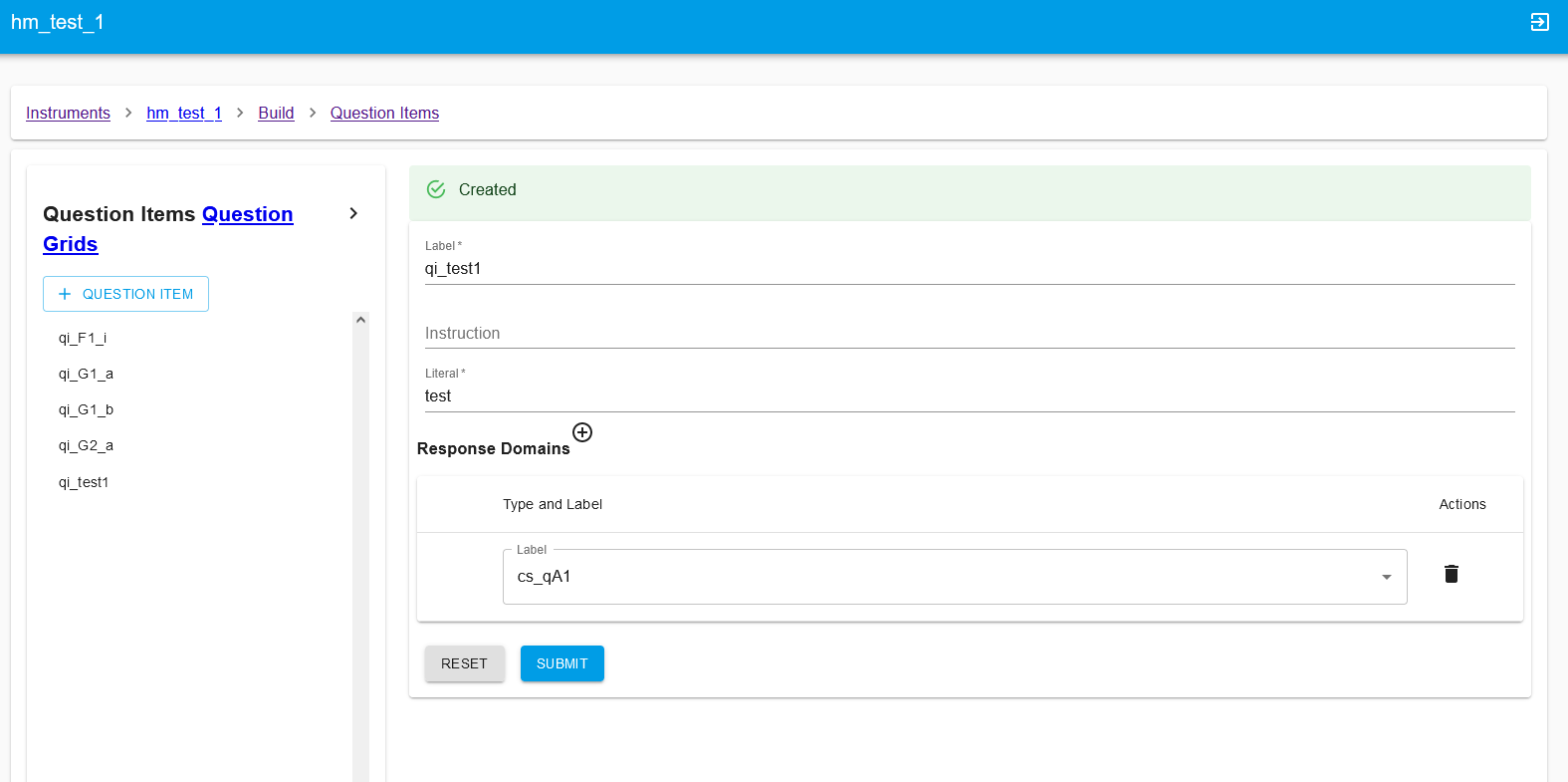Screen dimensions: 1568x782
Task: Click the Actions column header
Action: coord(1461,504)
